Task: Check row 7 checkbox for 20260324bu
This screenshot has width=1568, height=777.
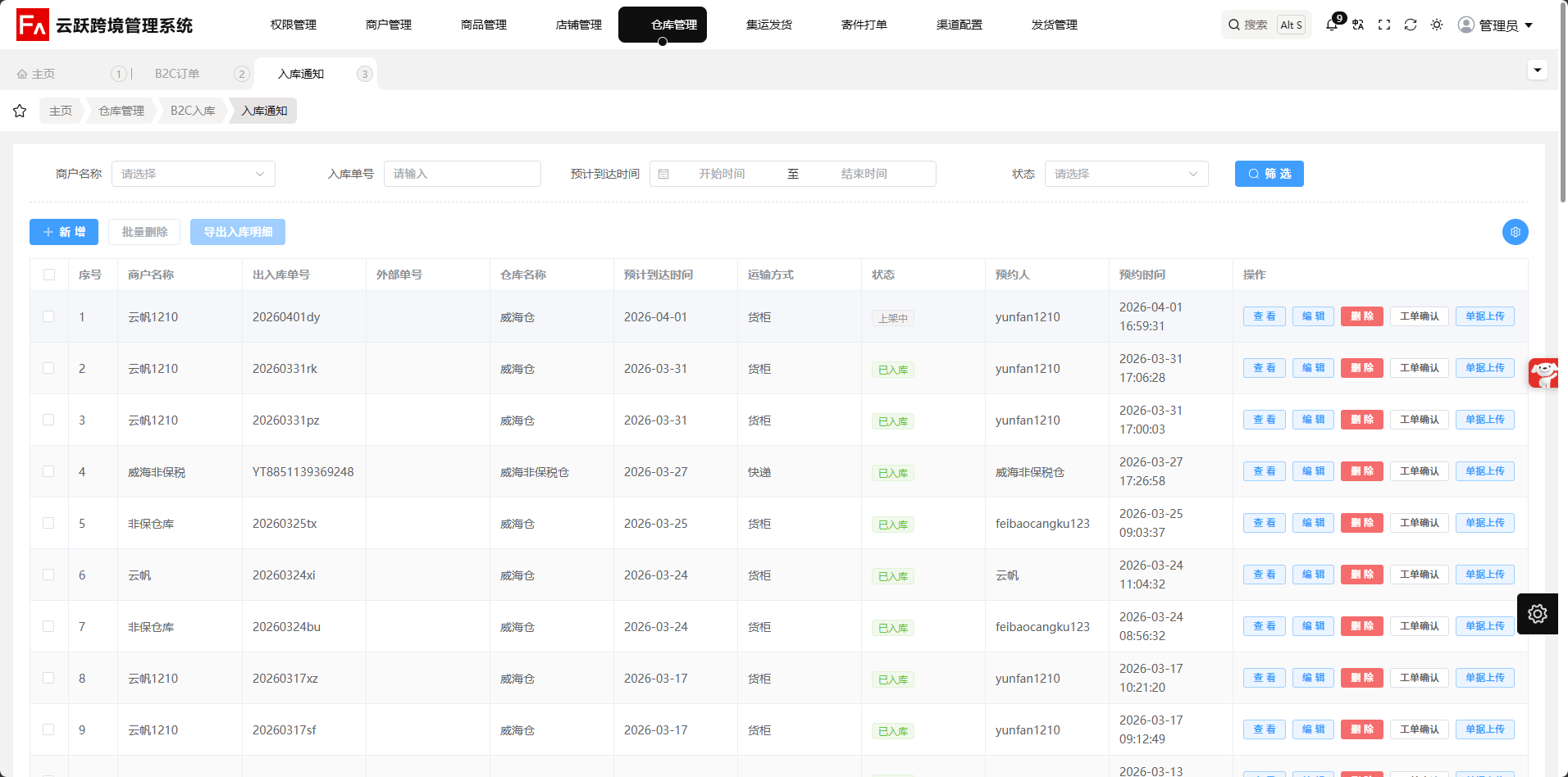Action: 48,626
